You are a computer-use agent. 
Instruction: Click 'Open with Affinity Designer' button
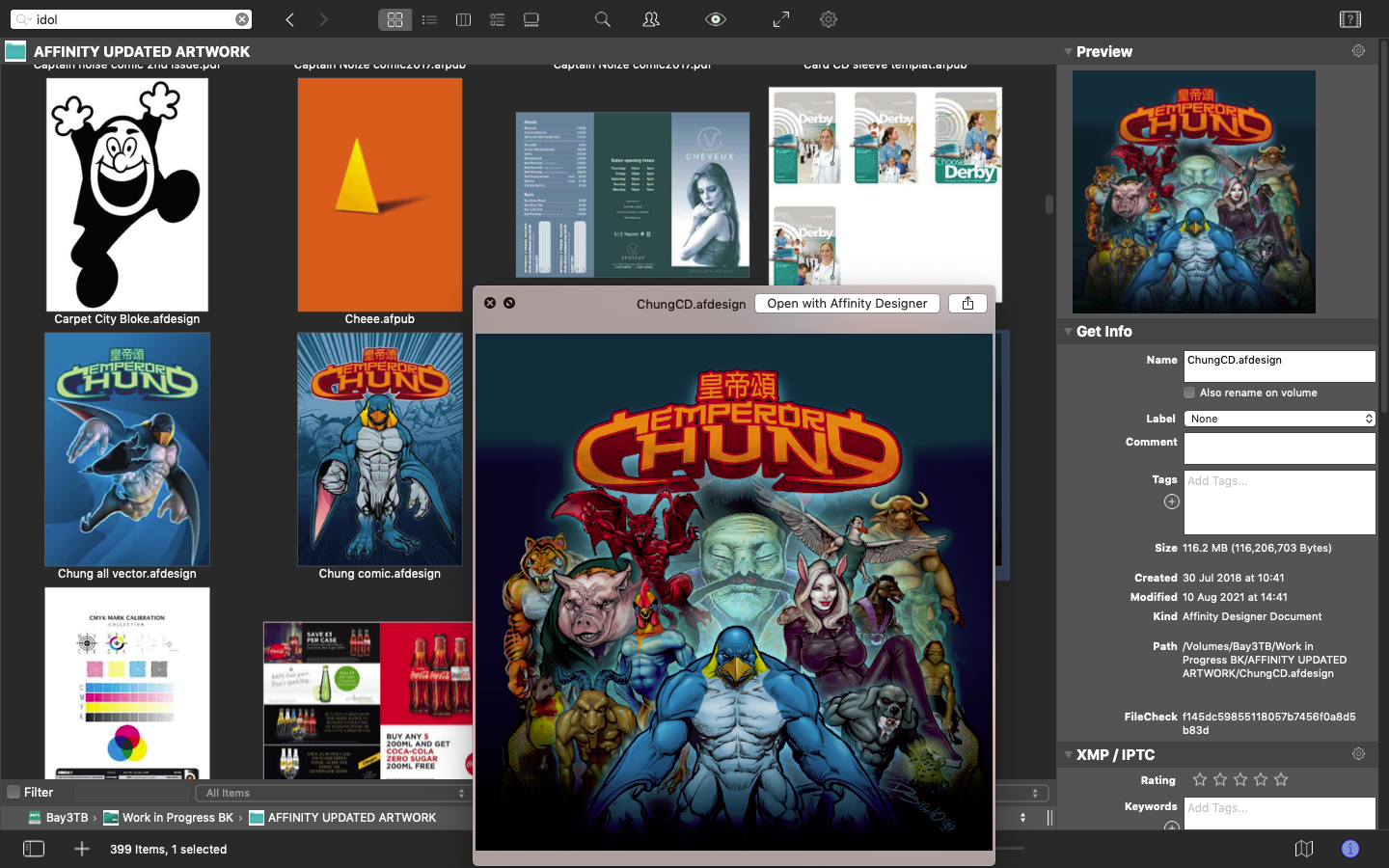click(847, 303)
